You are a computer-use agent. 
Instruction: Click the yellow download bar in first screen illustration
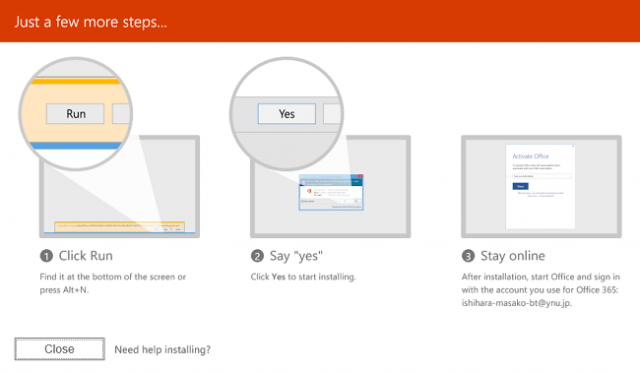click(x=120, y=227)
